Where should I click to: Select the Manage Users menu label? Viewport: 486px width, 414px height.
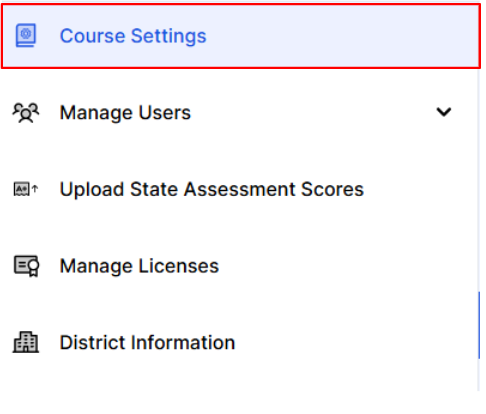125,112
